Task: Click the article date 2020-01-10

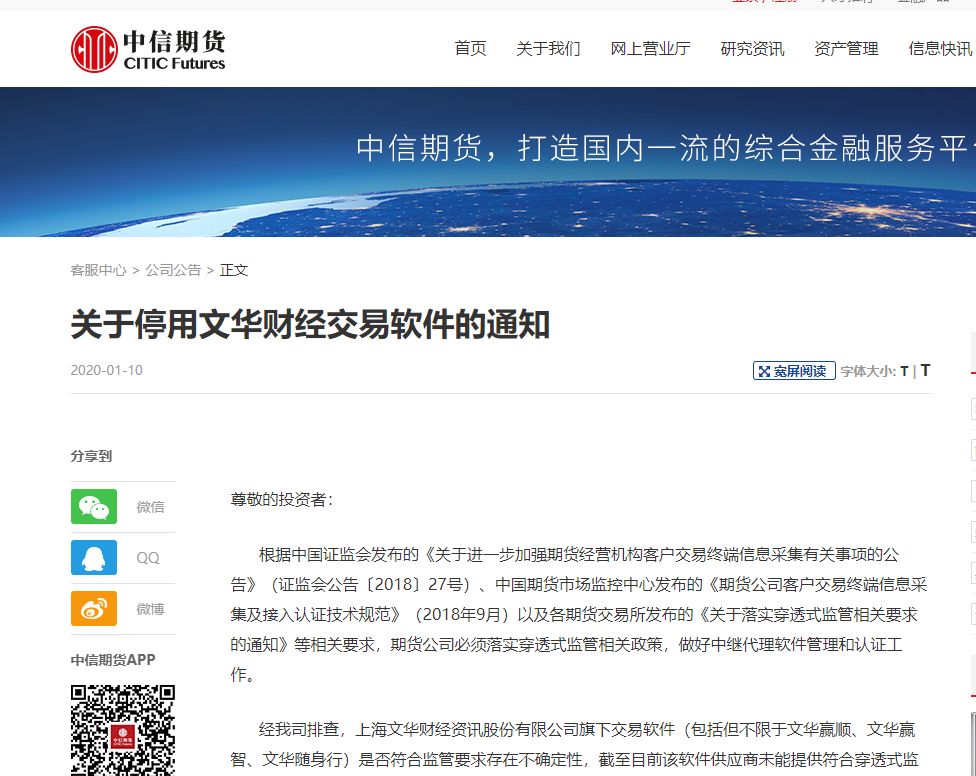Action: [106, 370]
